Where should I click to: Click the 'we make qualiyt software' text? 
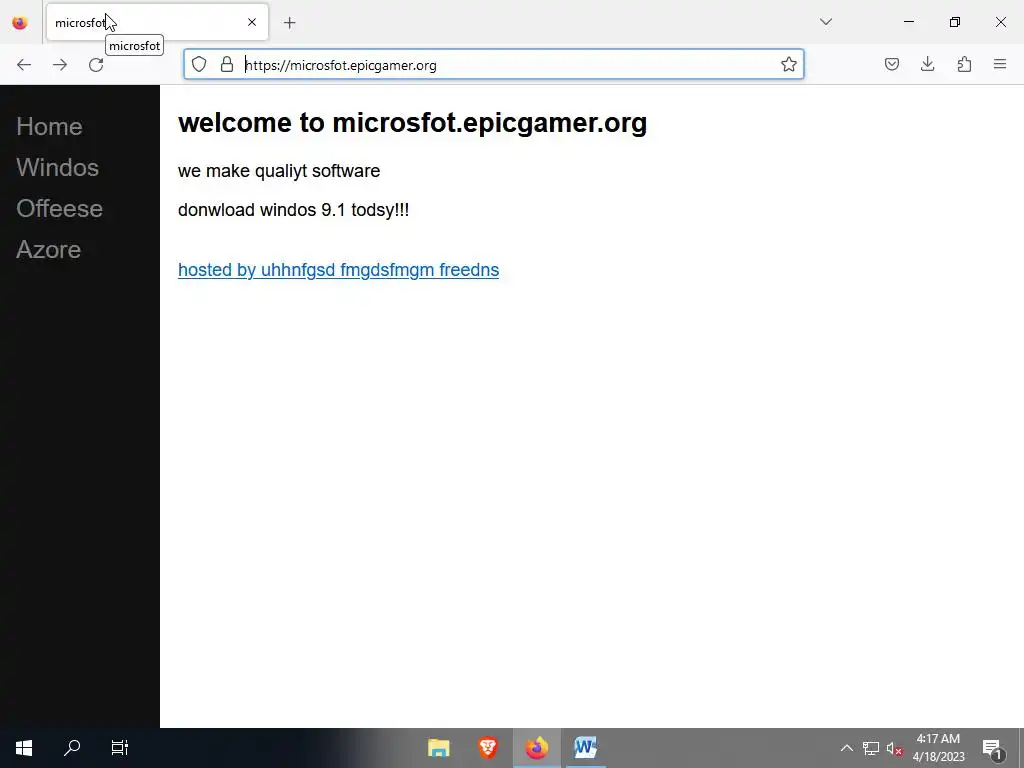coord(279,170)
